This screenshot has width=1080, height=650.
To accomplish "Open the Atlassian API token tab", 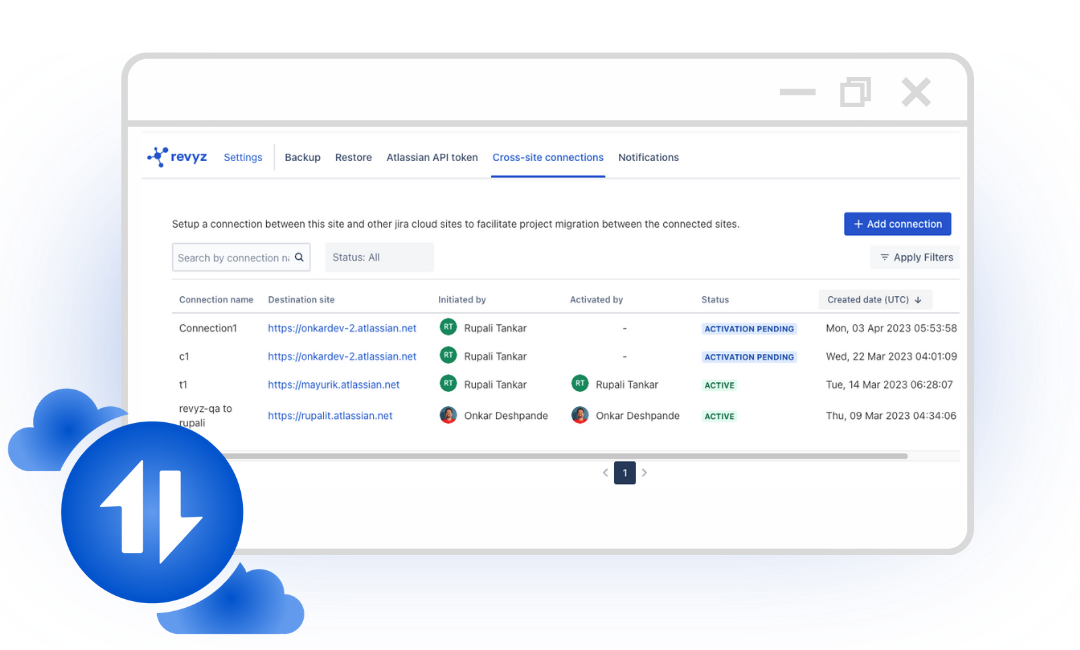I will pos(432,157).
